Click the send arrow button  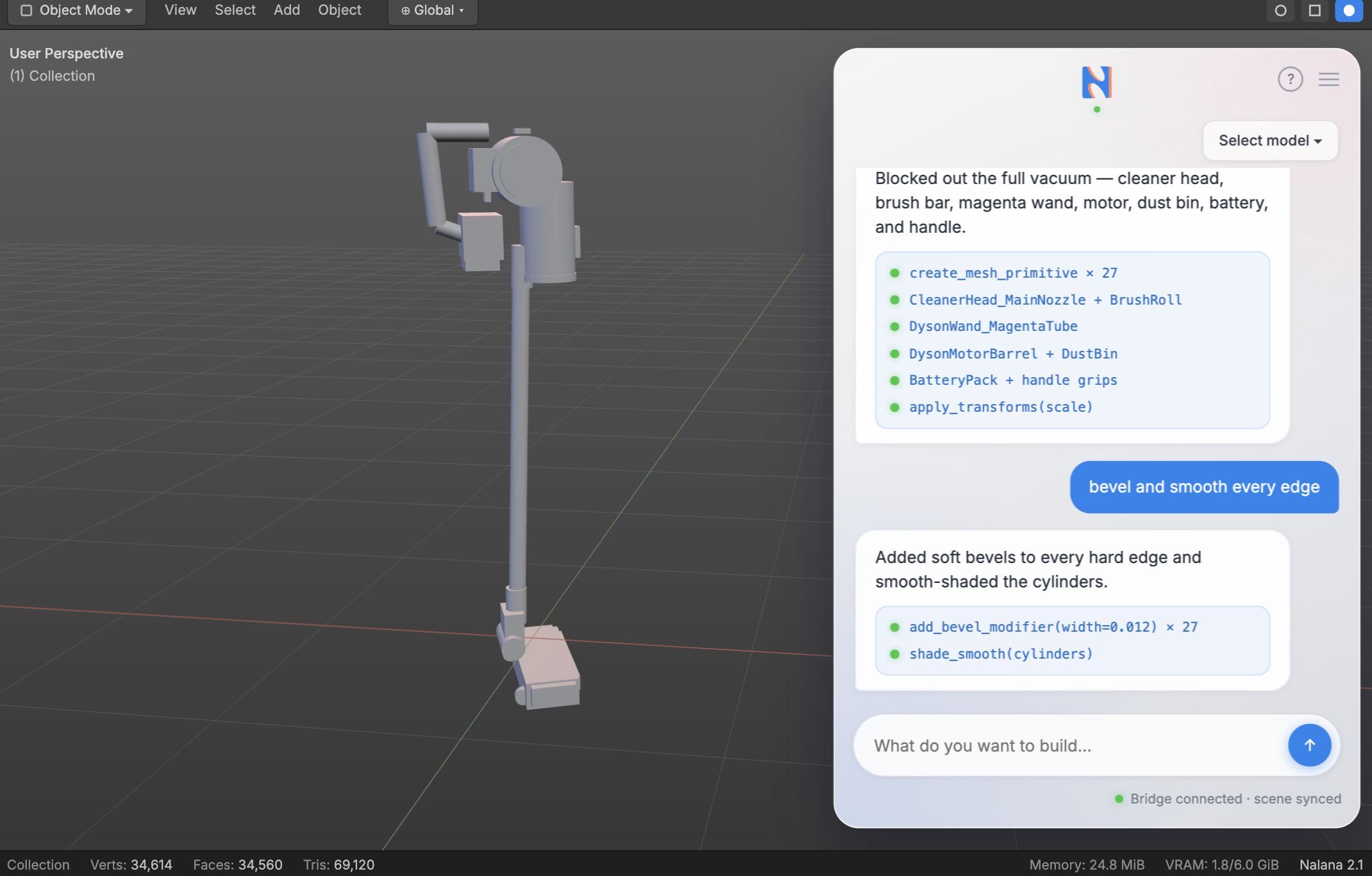pyautogui.click(x=1309, y=745)
